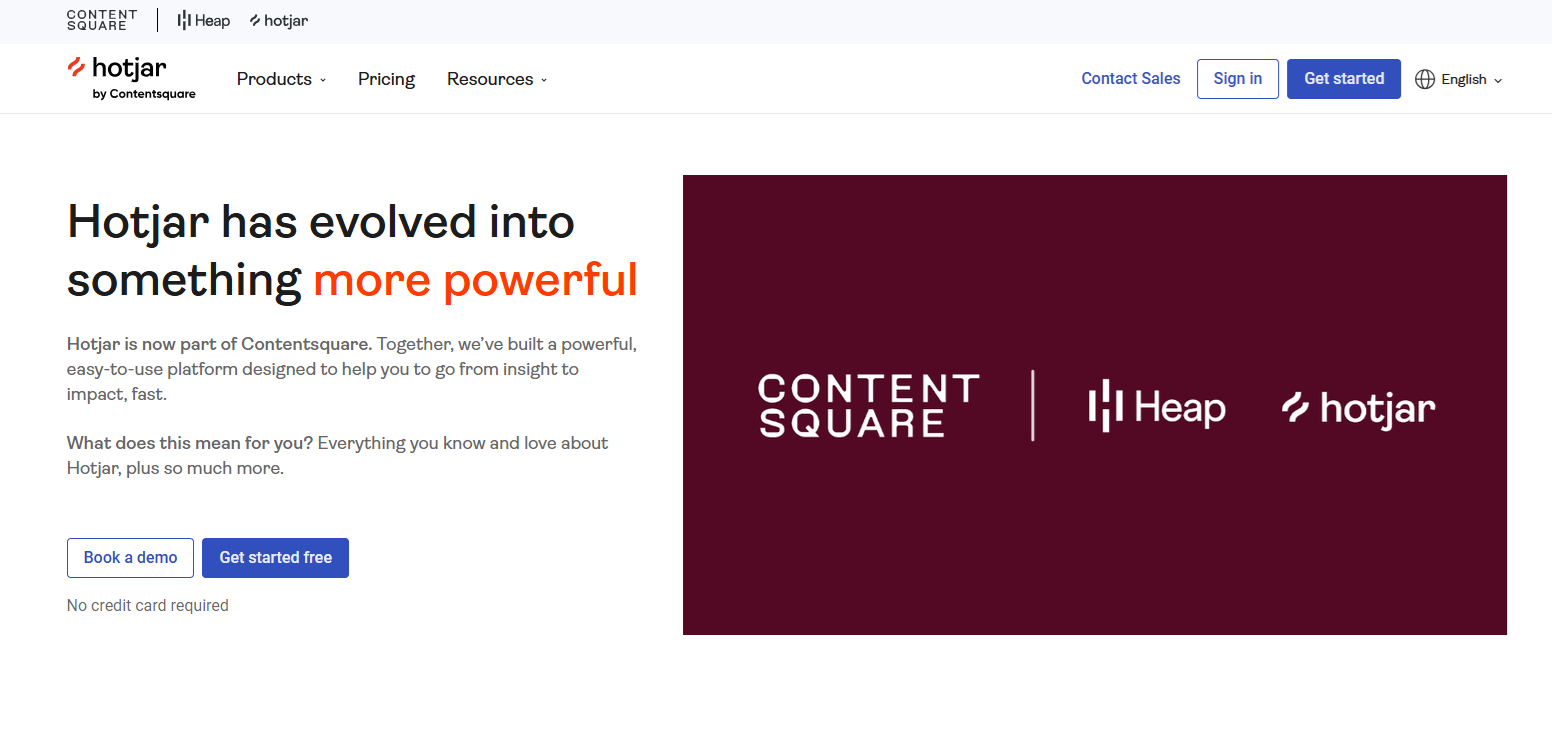Click the Sign in button
Viewport: 1552px width, 749px height.
pyautogui.click(x=1238, y=79)
